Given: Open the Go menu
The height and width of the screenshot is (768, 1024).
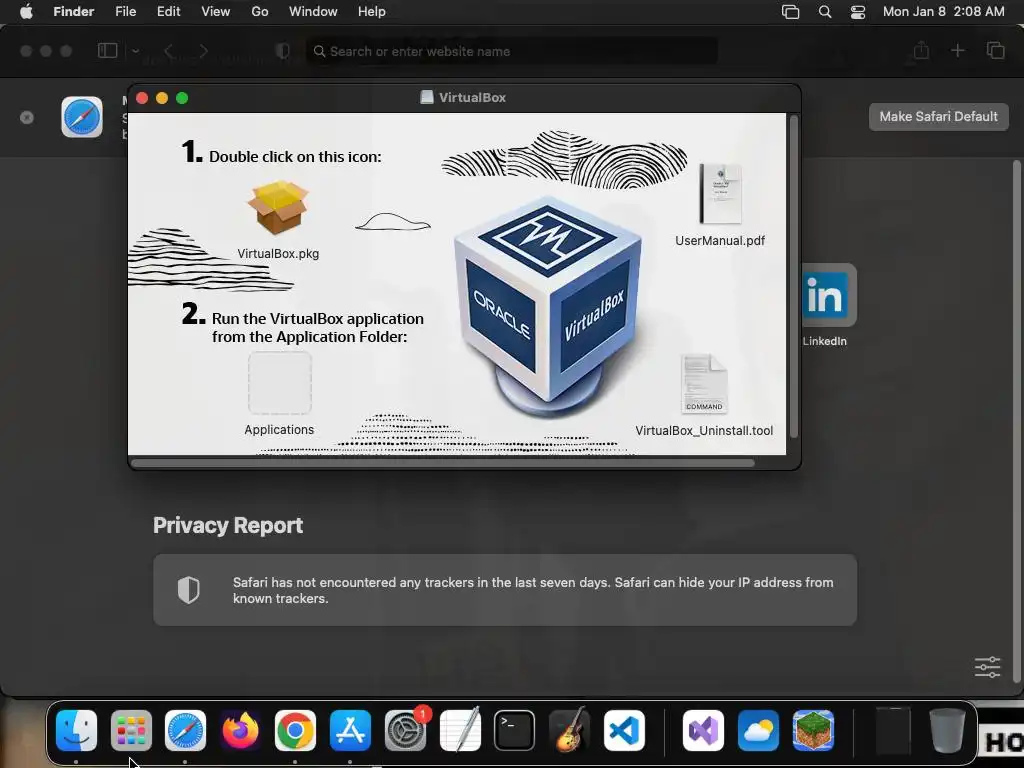Looking at the screenshot, I should pyautogui.click(x=260, y=12).
